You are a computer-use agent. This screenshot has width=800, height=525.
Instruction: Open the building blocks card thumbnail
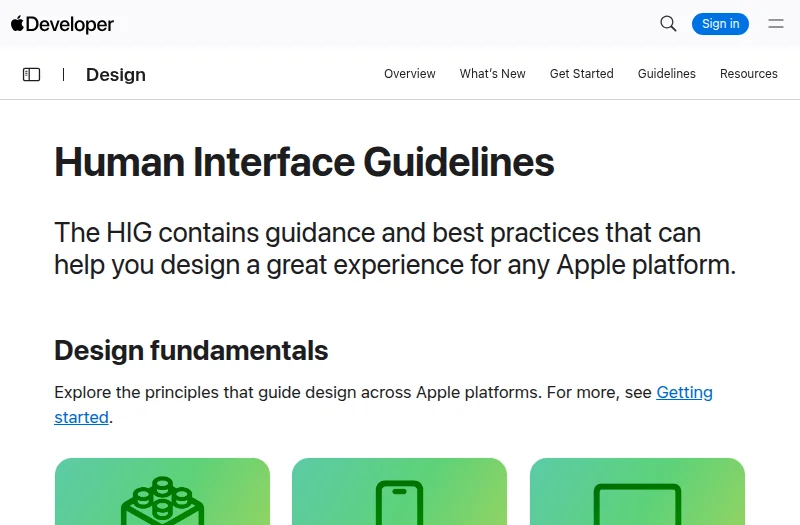pos(162,491)
